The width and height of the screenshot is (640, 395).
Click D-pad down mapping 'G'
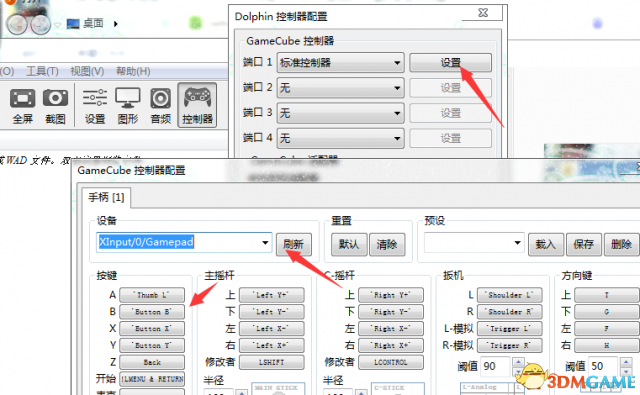607,312
